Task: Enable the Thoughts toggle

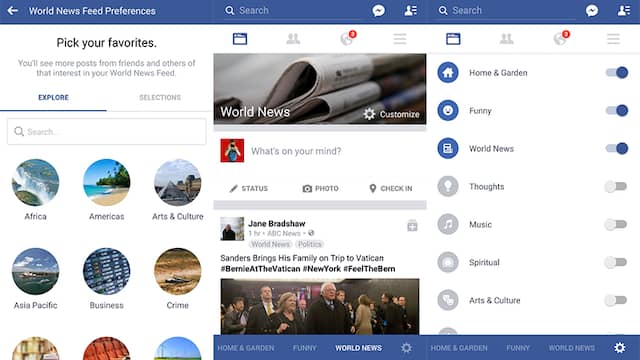Action: [616, 187]
